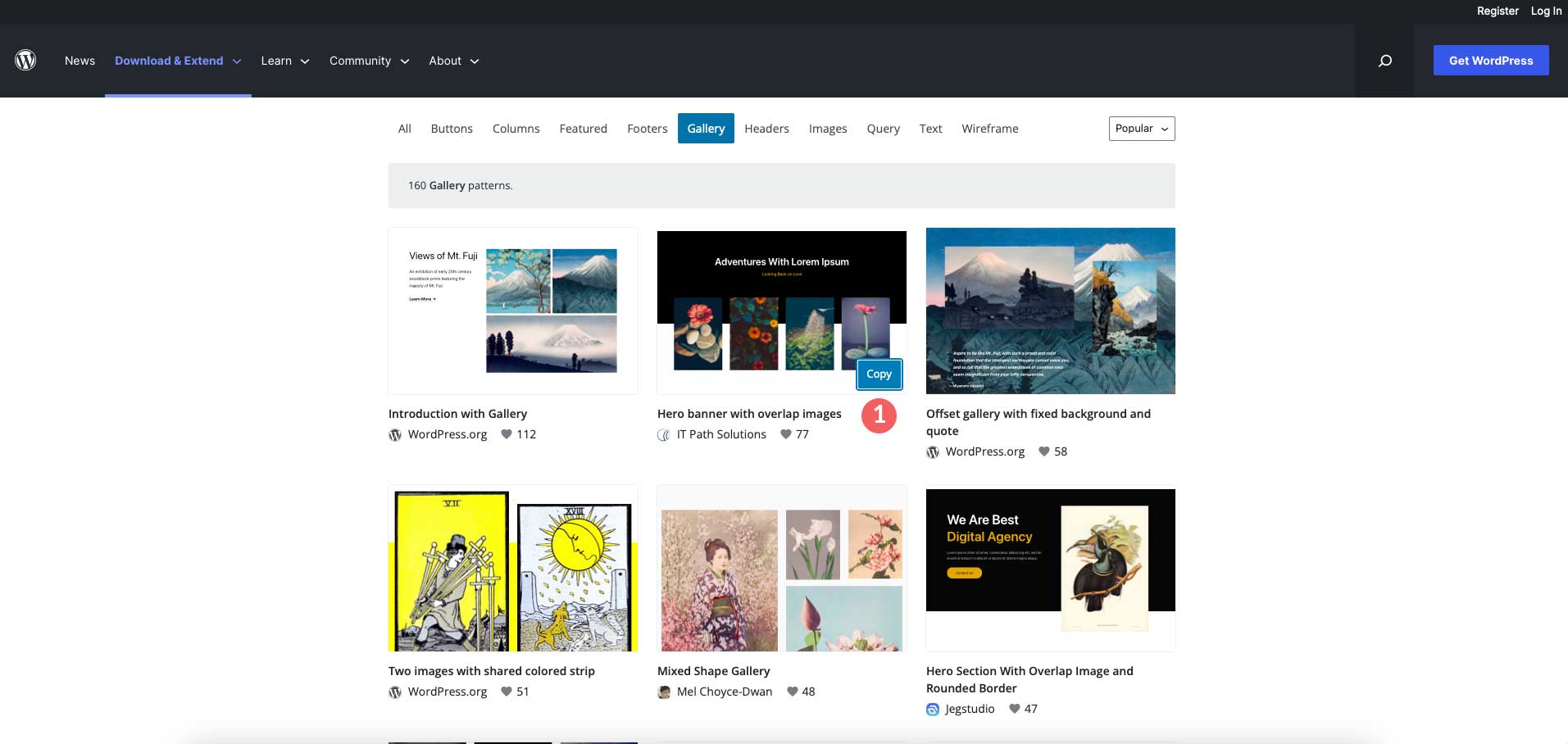The image size is (1568, 744).
Task: Open the News menu item
Action: pyautogui.click(x=80, y=61)
